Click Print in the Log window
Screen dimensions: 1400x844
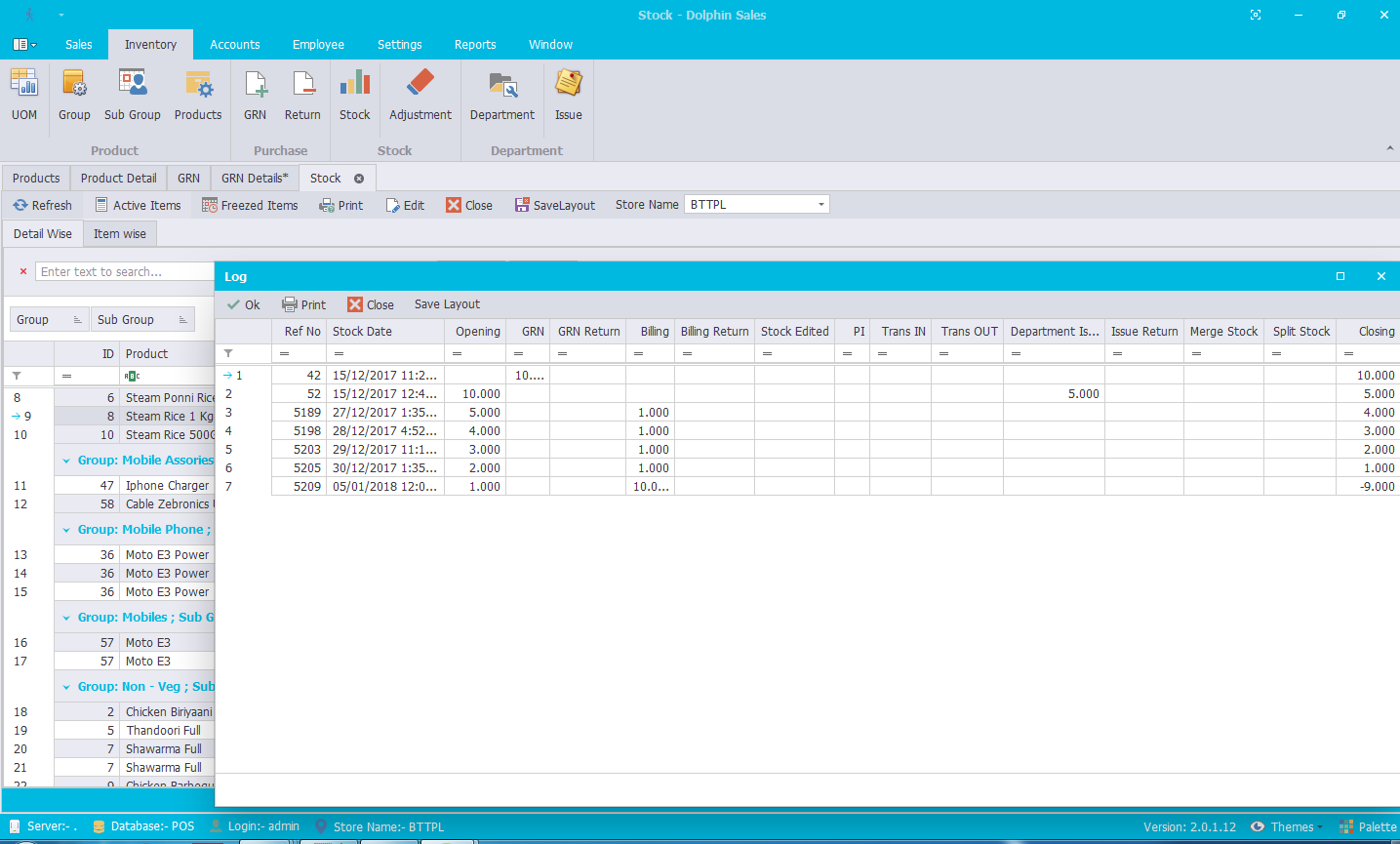(303, 304)
